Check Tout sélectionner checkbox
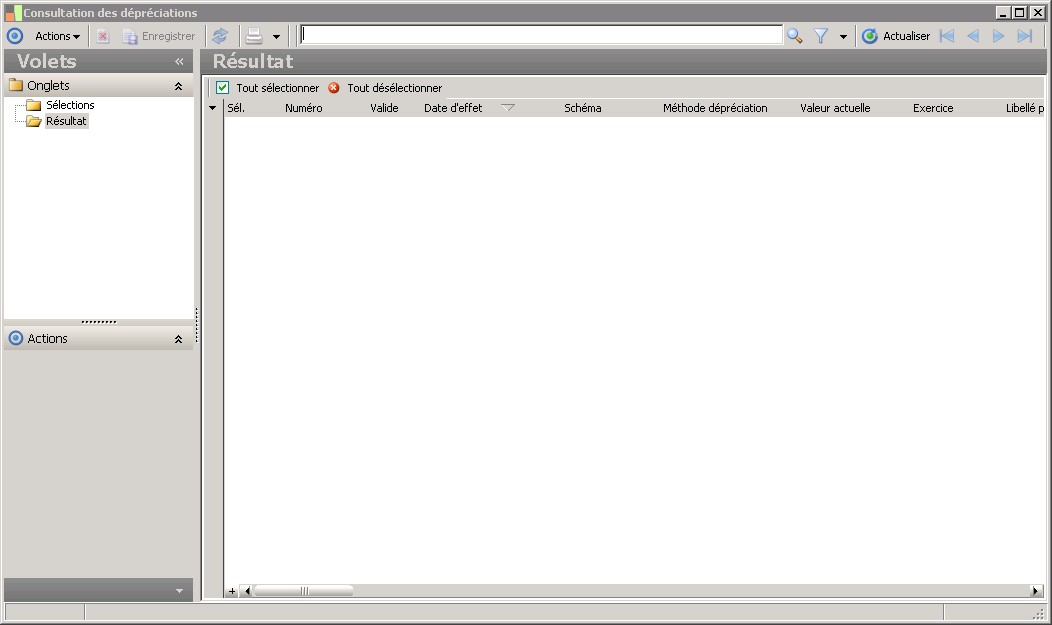Image resolution: width=1052 pixels, height=625 pixels. [x=223, y=88]
